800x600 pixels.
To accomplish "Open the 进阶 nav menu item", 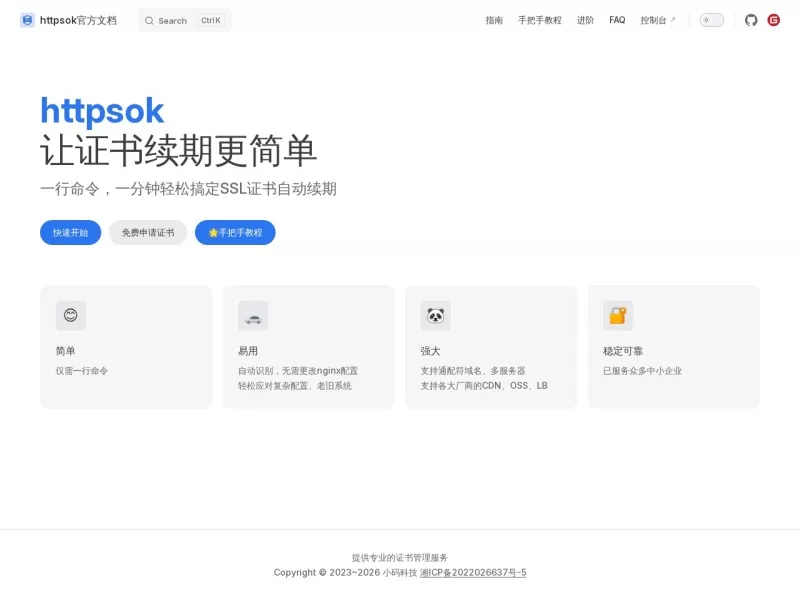I will click(x=585, y=20).
